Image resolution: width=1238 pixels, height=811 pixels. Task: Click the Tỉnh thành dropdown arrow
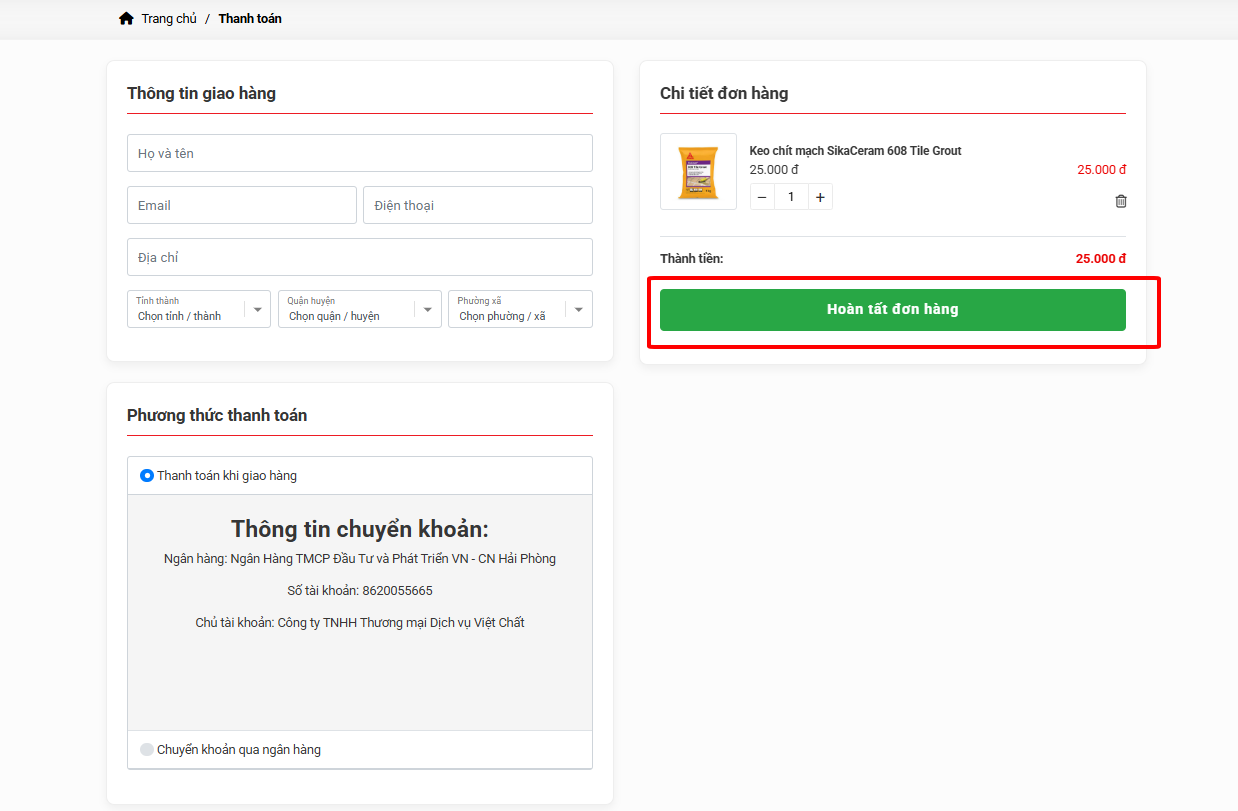[257, 310]
